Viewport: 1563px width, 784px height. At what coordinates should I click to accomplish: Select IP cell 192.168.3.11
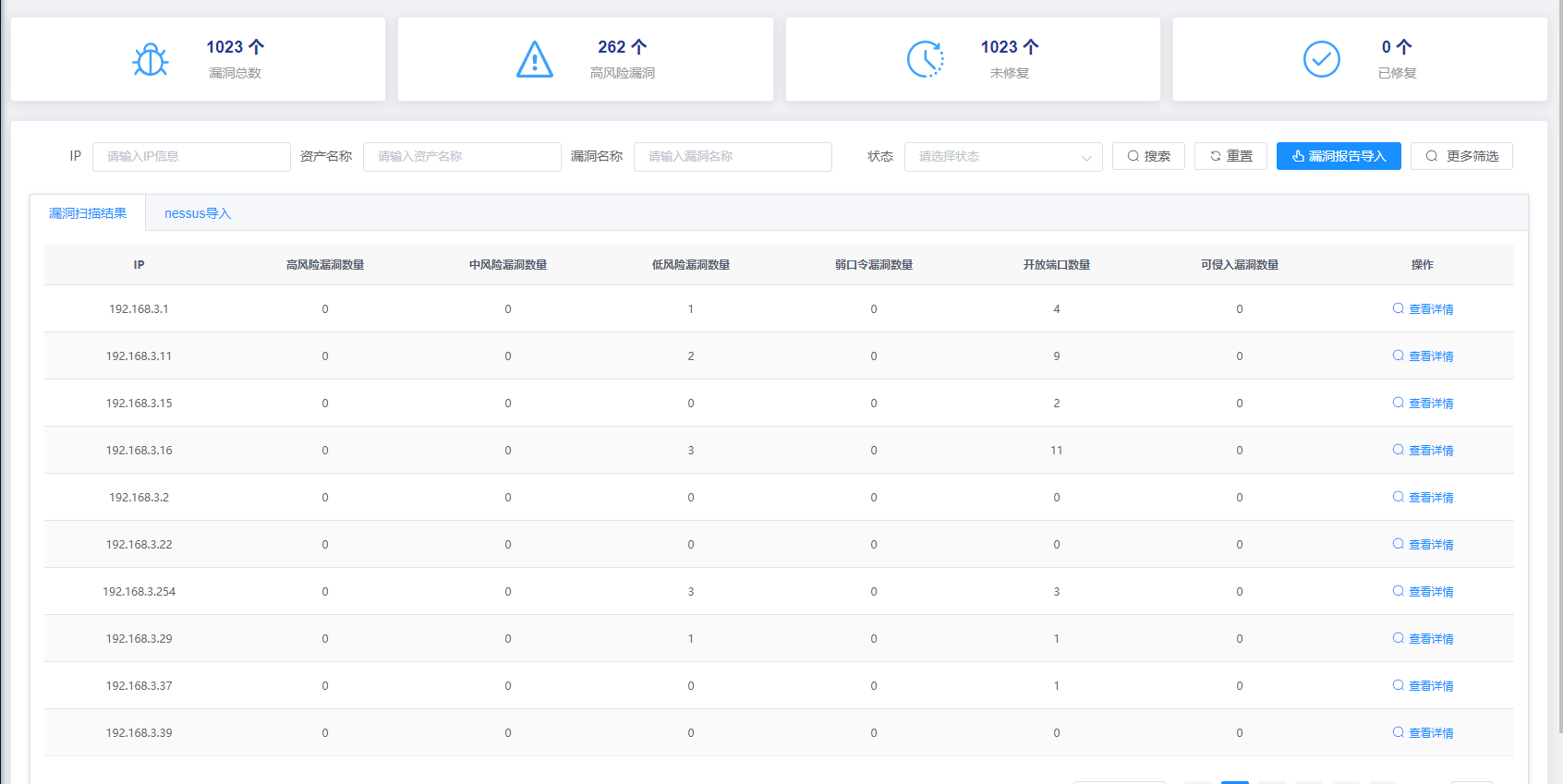139,356
